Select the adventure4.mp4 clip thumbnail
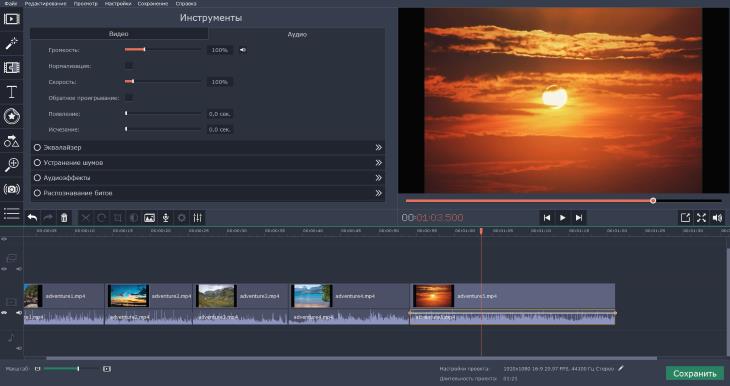Viewport: 730px width, 386px height. coord(311,296)
